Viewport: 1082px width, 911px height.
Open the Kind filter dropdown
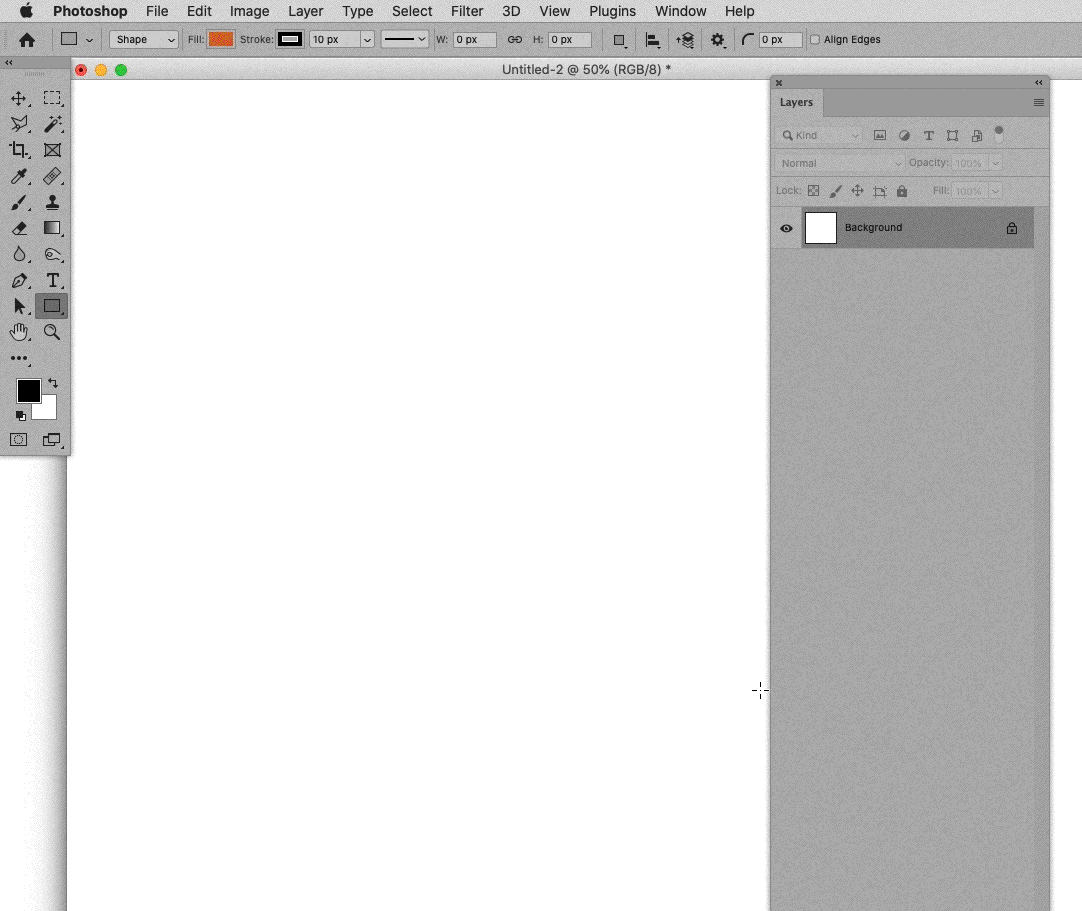tap(820, 135)
